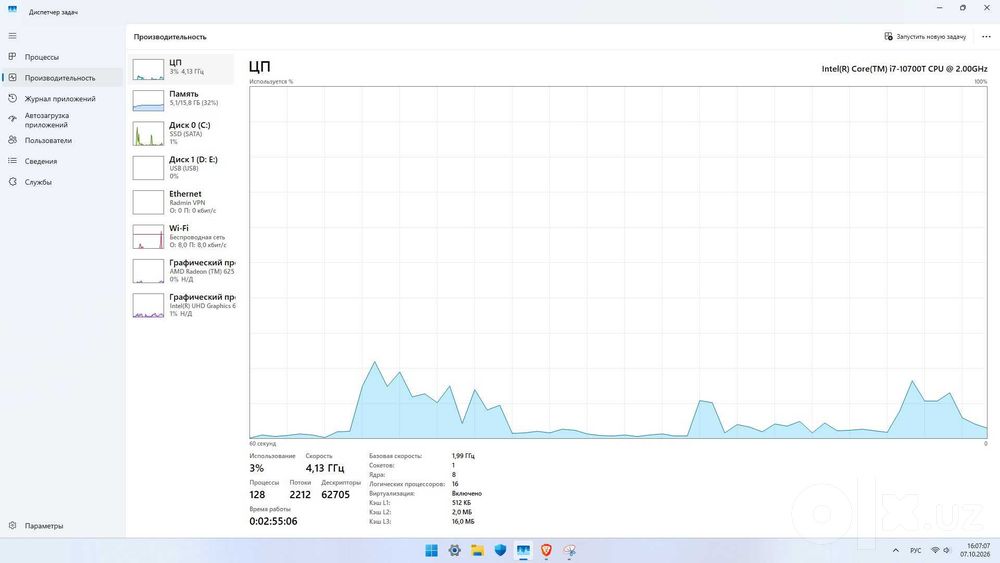
Task: Click the threads count 2212
Action: coord(300,495)
